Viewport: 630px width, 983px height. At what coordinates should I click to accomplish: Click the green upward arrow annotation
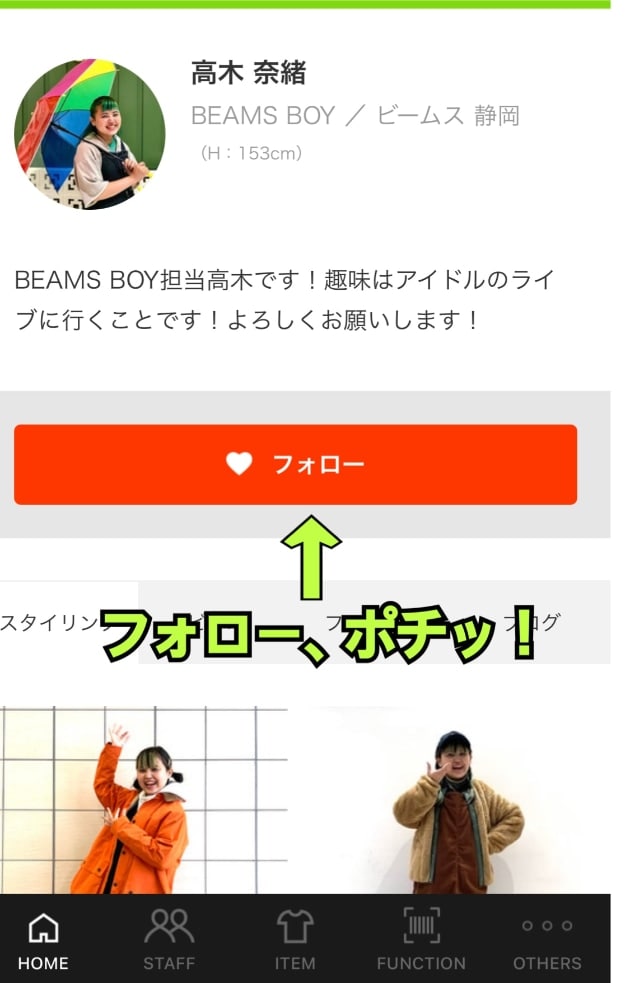[312, 557]
